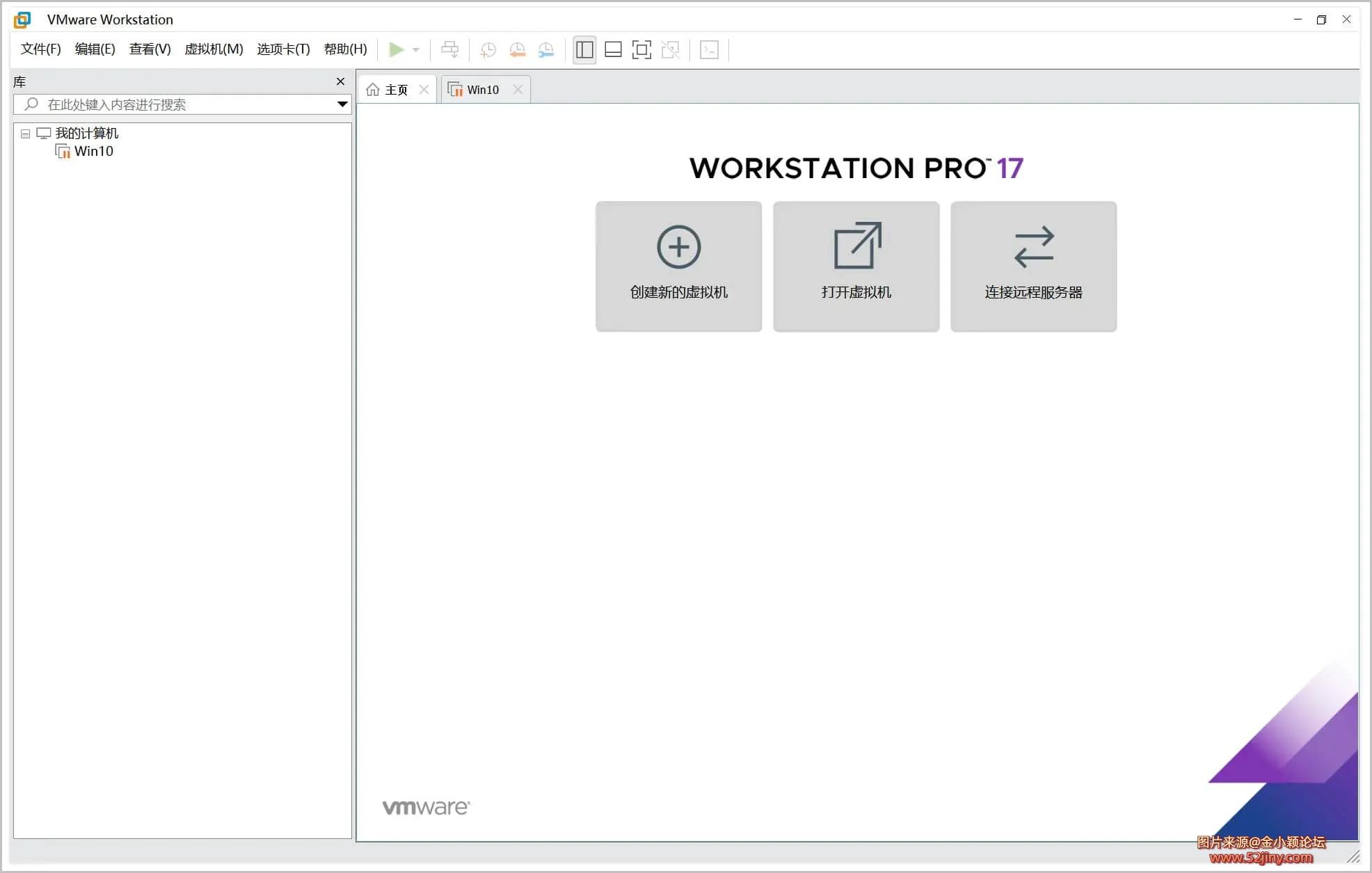
Task: Click 连接远程服务器 tile
Action: (1033, 266)
